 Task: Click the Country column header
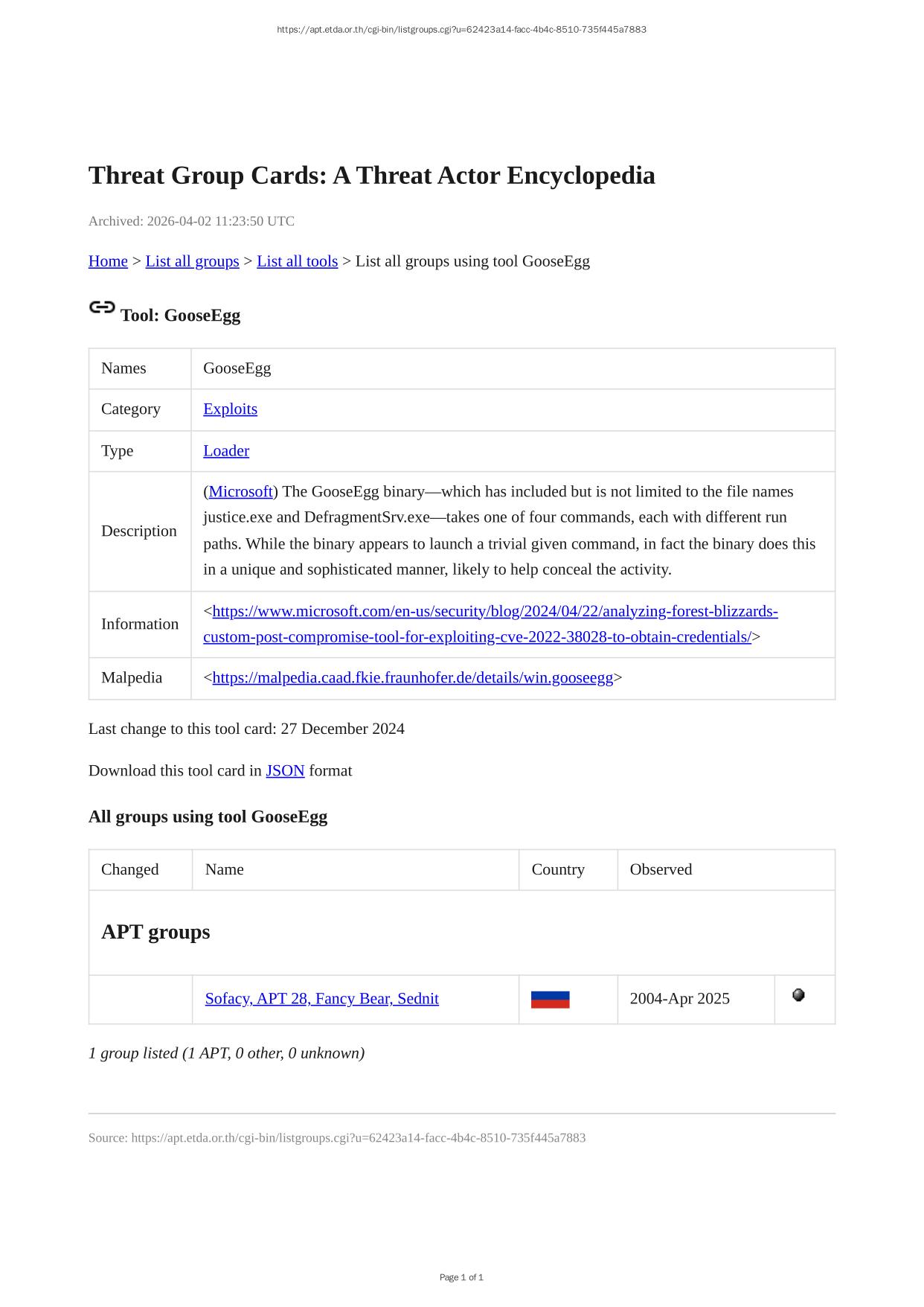[x=558, y=870]
